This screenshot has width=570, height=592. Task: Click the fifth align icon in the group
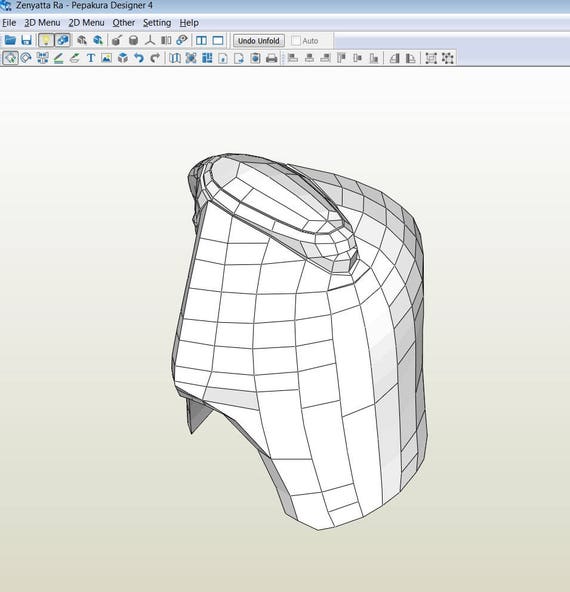click(358, 58)
